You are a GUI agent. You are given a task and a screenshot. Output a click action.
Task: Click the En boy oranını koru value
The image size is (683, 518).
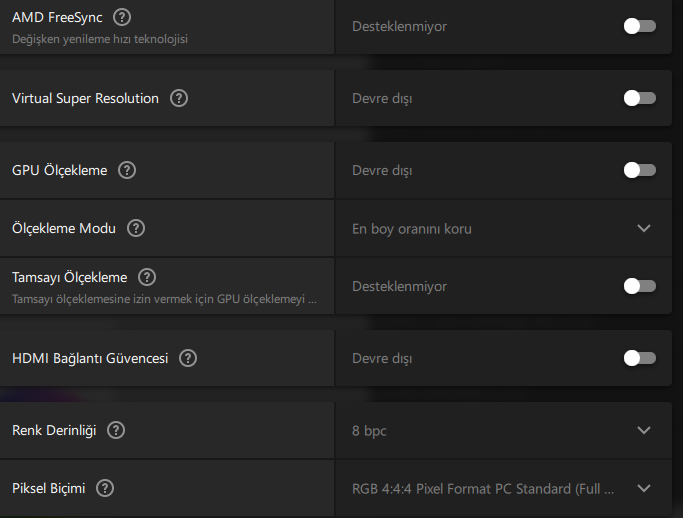tap(412, 229)
